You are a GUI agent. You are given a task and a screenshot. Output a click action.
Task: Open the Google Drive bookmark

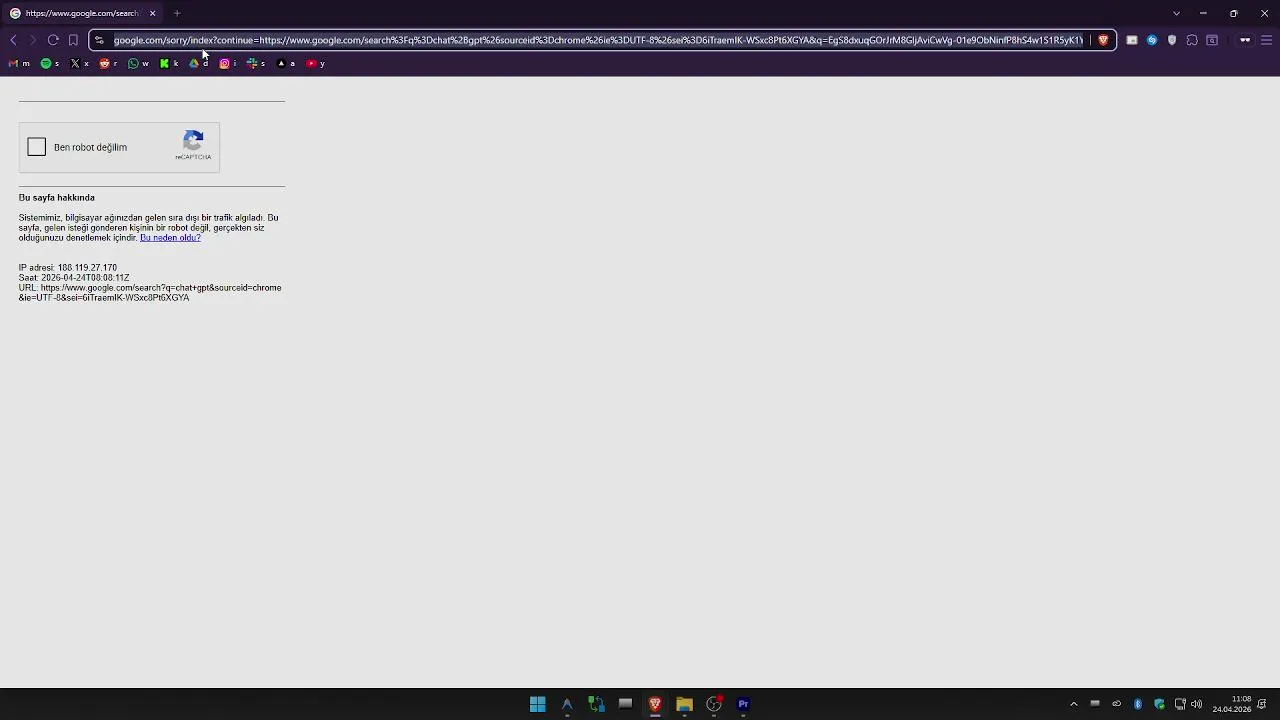coord(198,63)
